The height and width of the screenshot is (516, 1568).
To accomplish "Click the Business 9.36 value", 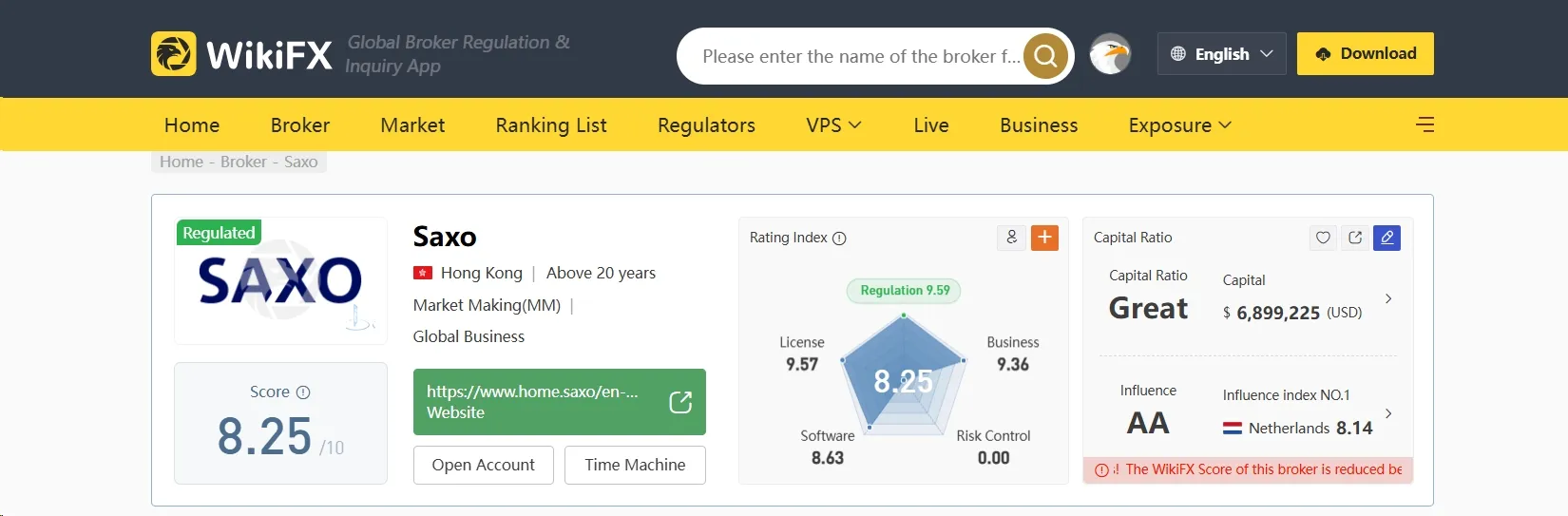I will [x=1013, y=364].
